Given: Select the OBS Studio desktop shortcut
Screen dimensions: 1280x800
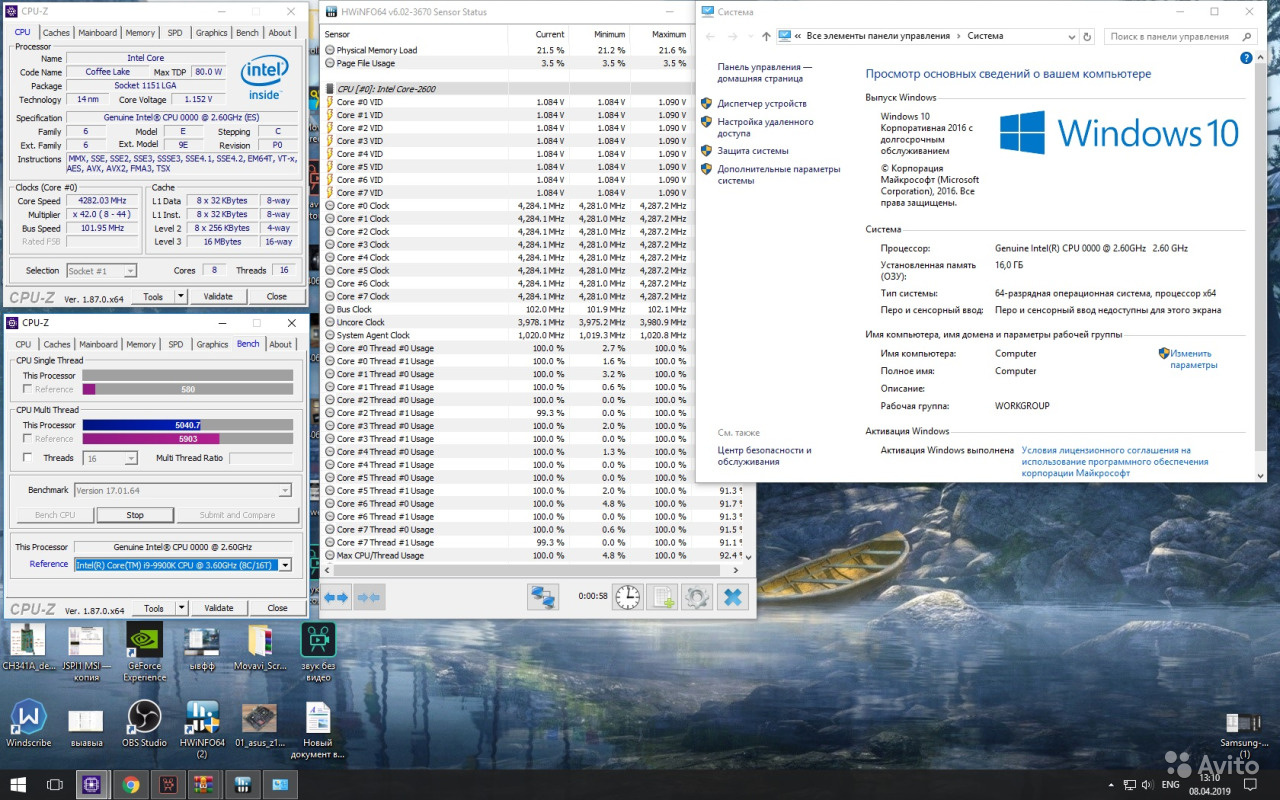Looking at the screenshot, I should tap(144, 724).
